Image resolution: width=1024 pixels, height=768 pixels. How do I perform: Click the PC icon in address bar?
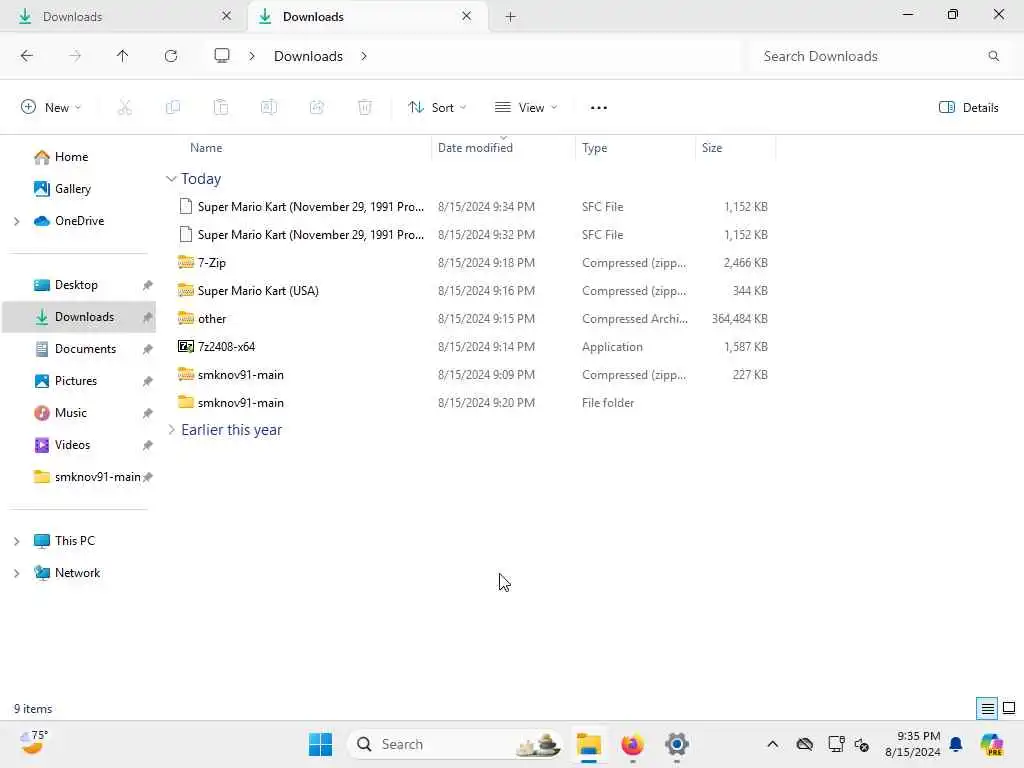(x=222, y=56)
